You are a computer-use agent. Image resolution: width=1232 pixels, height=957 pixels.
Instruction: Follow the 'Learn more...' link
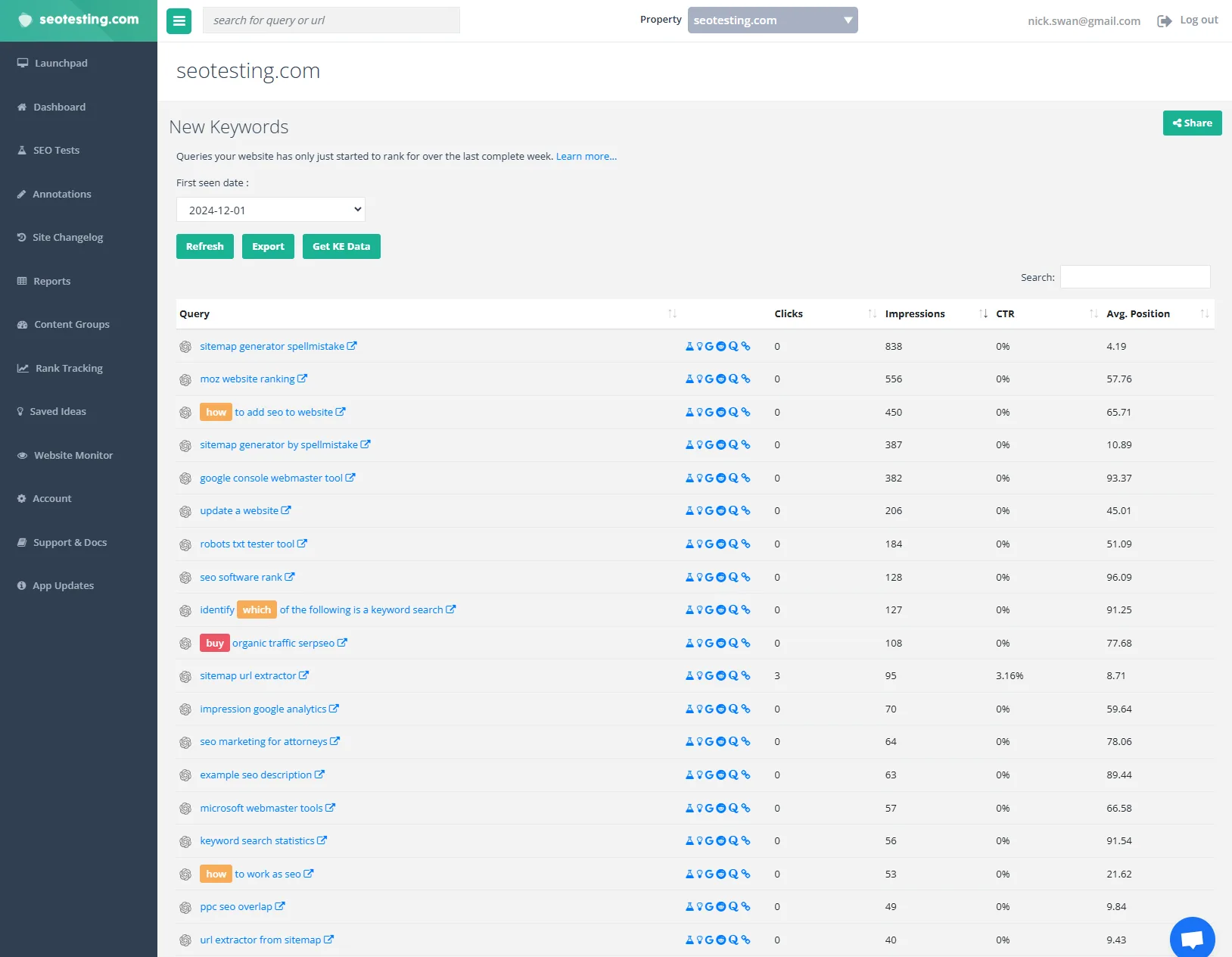pyautogui.click(x=586, y=157)
